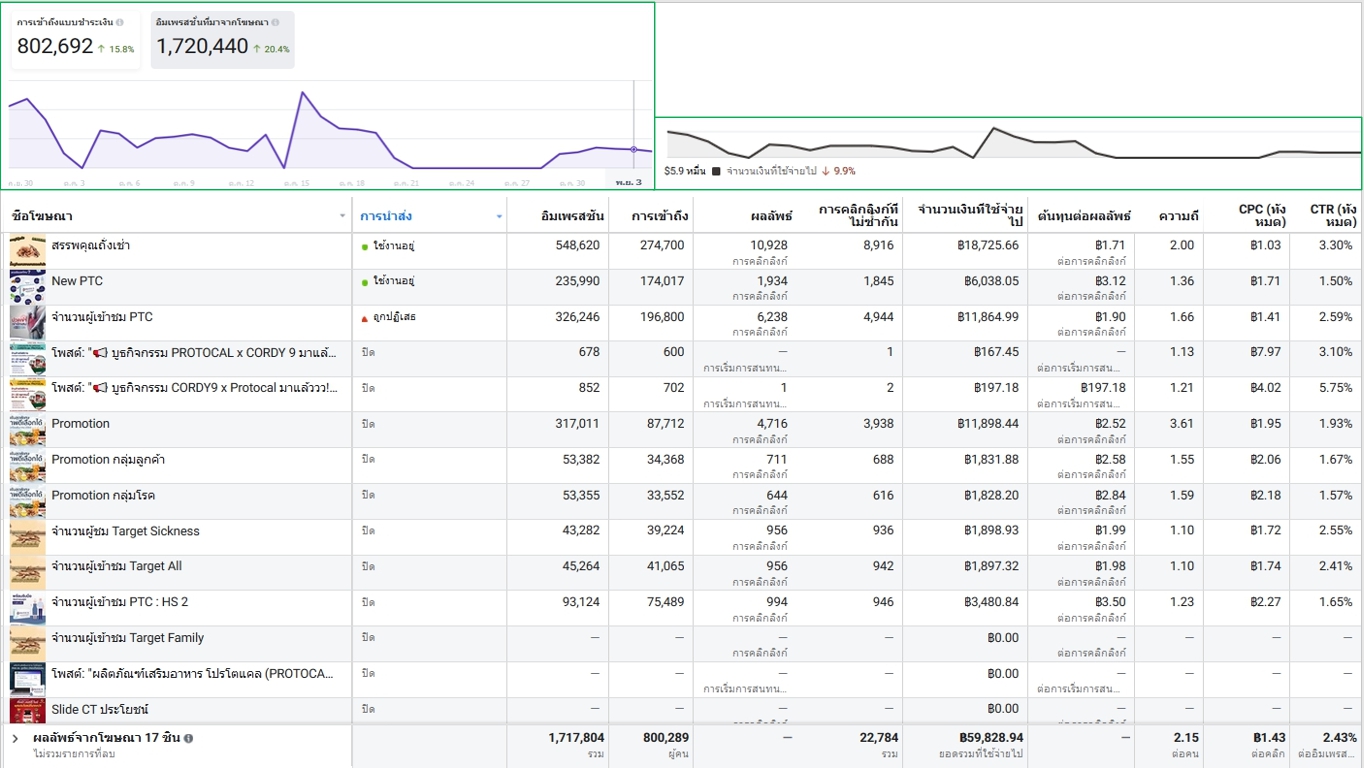The height and width of the screenshot is (768, 1364).
Task: Click info icon beside การเข้าถึงแบบชำระเงิน
Action: [120, 22]
